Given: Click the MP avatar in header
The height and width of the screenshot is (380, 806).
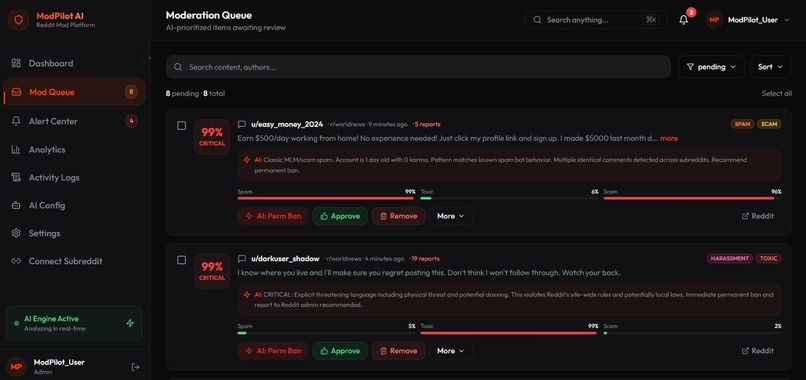Looking at the screenshot, I should [714, 20].
